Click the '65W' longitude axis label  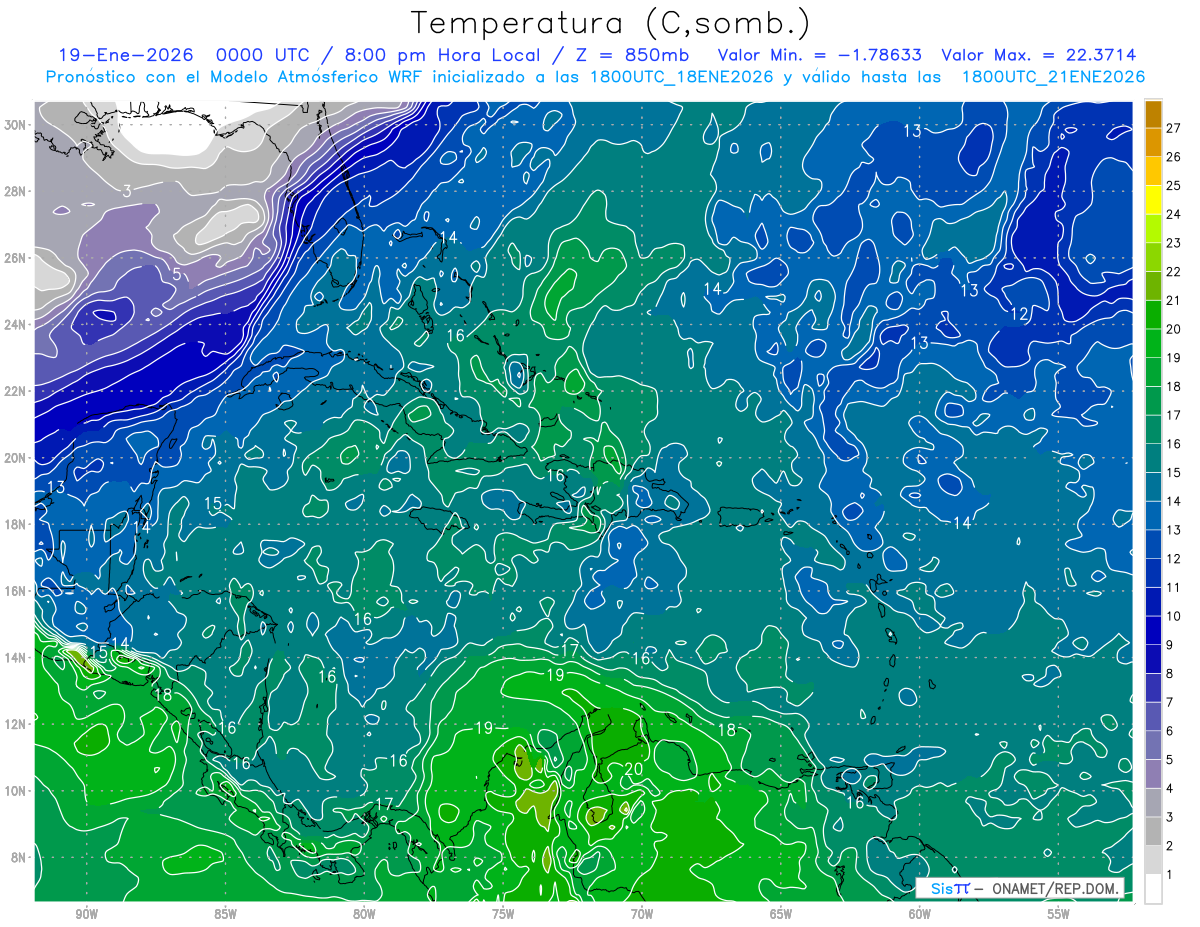coord(781,915)
